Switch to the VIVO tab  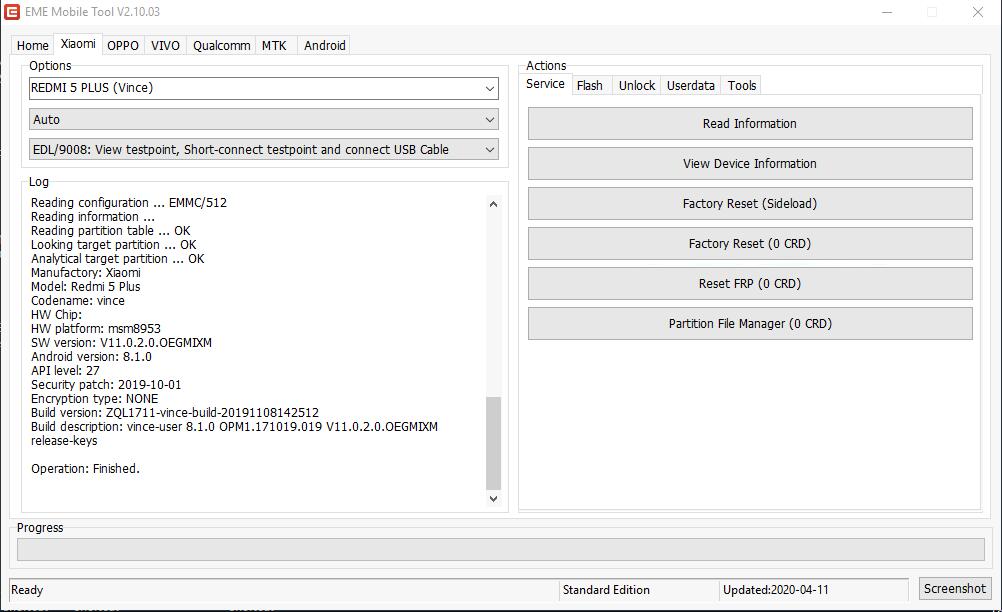166,45
